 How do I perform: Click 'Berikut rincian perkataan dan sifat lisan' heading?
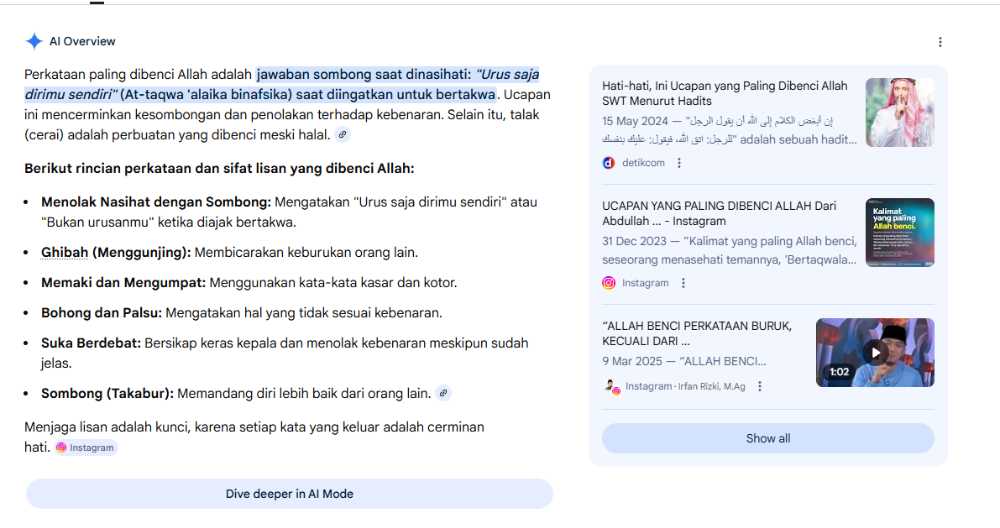pos(219,169)
